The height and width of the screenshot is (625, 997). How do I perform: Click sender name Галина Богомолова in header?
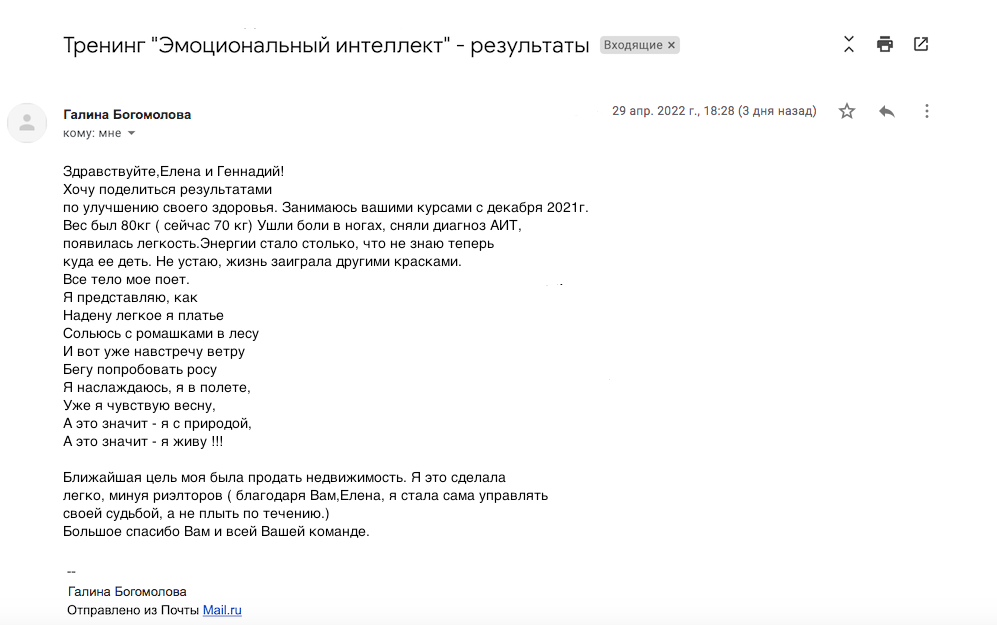(127, 114)
